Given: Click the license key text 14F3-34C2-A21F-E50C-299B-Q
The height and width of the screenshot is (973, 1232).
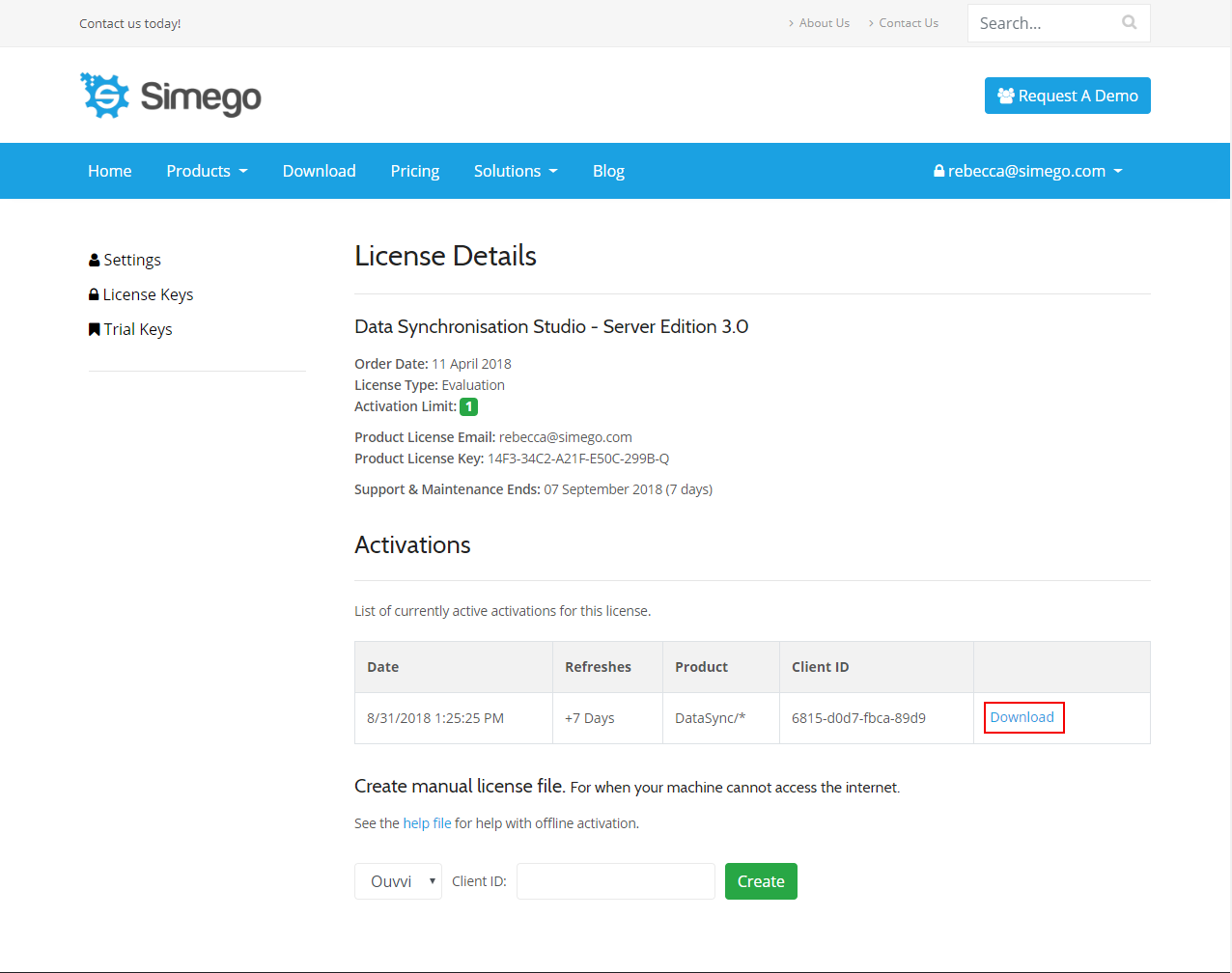Looking at the screenshot, I should 578,459.
